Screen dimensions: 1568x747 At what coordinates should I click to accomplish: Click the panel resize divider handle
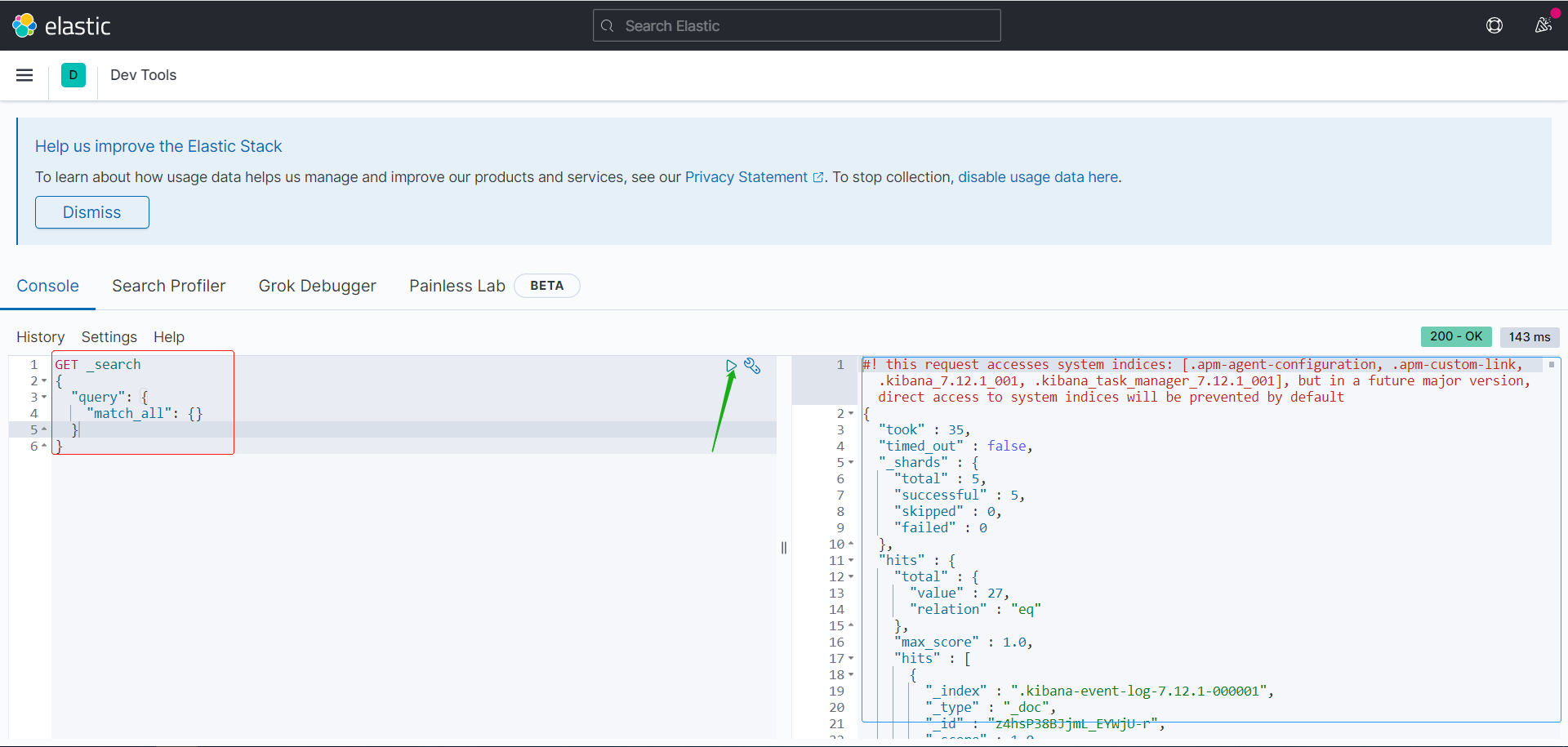pyautogui.click(x=784, y=548)
